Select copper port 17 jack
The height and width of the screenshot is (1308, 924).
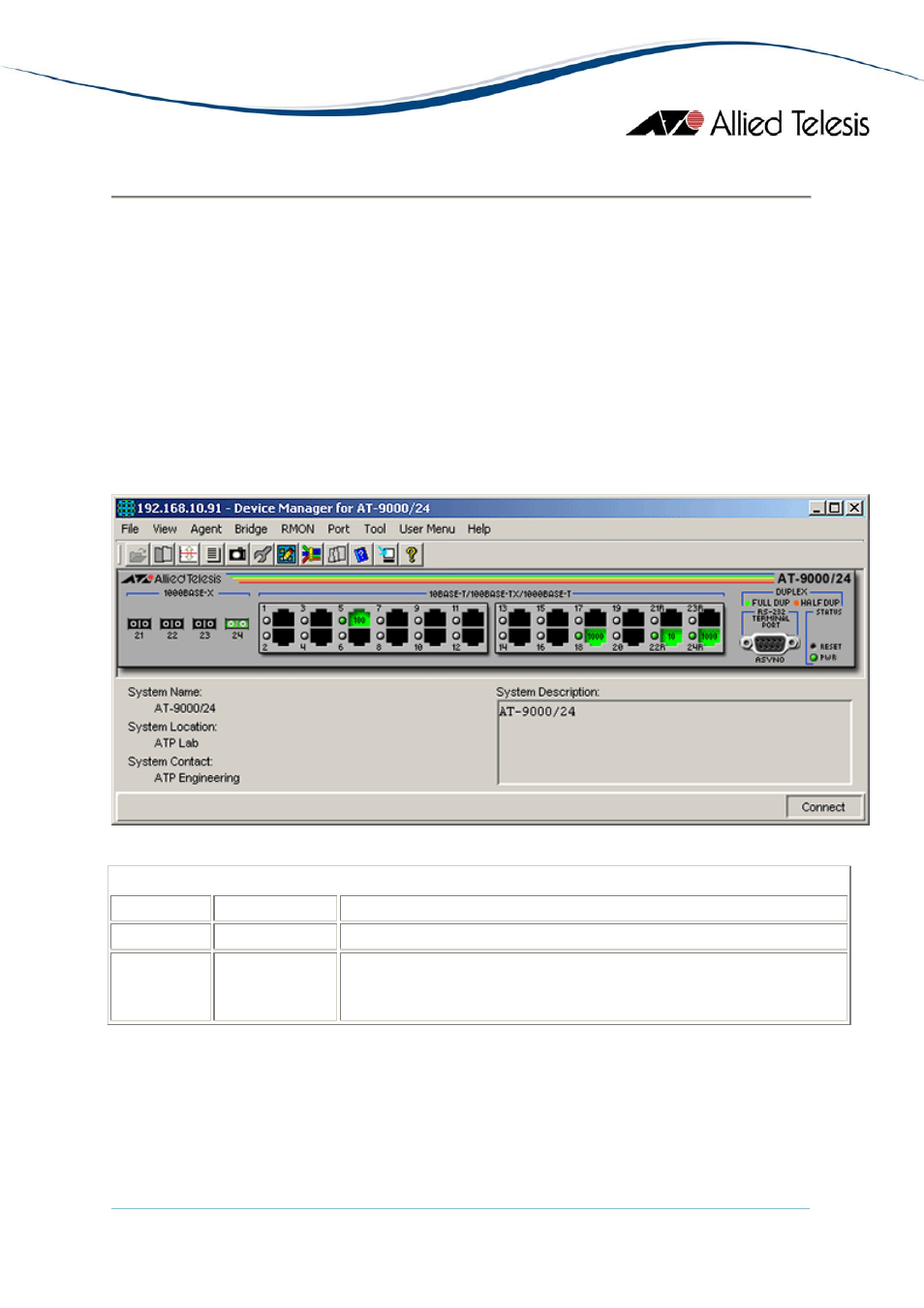tap(596, 618)
